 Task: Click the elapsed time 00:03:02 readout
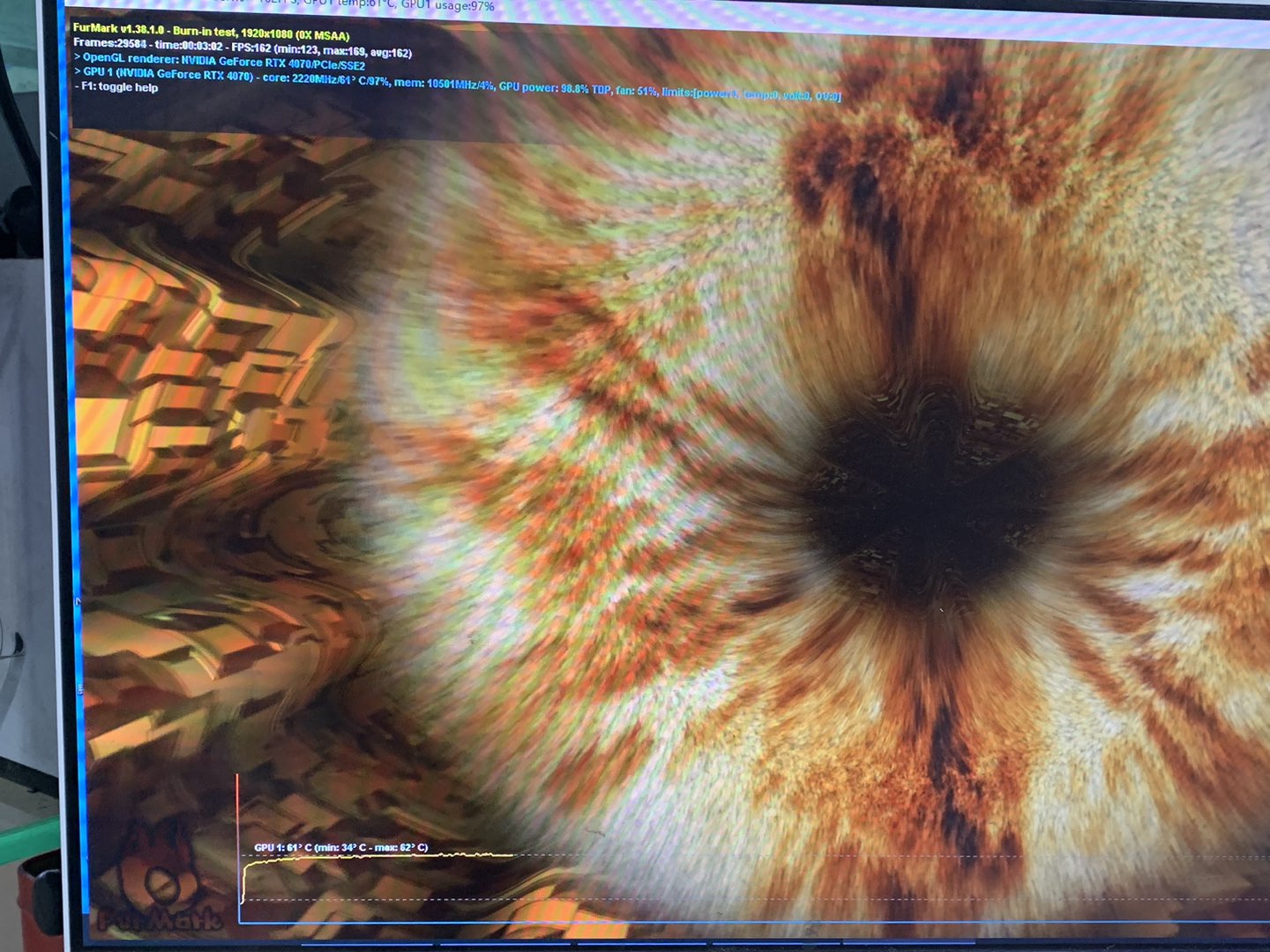[x=192, y=46]
